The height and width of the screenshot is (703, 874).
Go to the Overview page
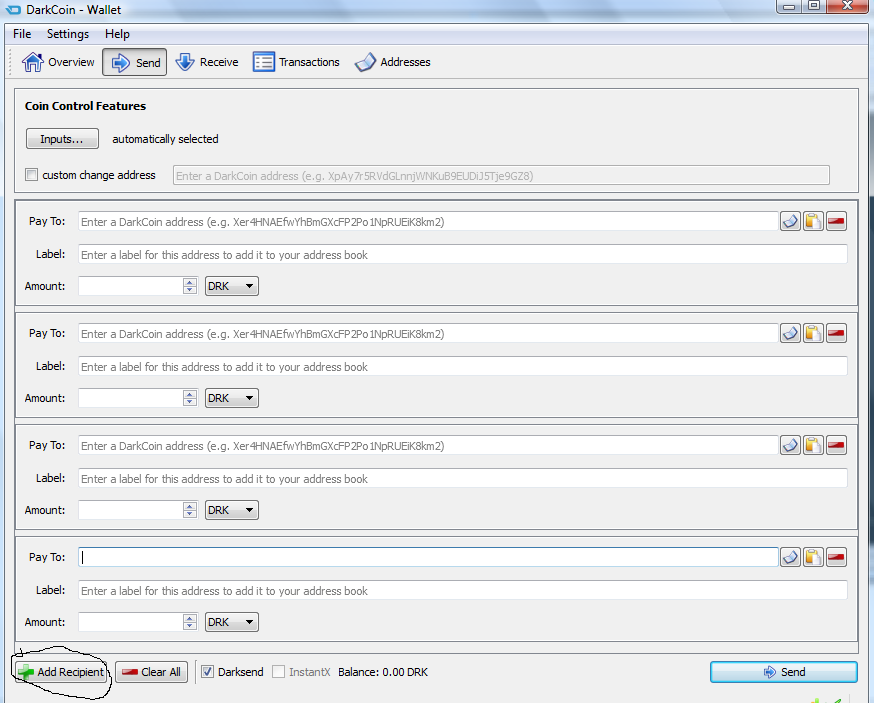point(58,62)
